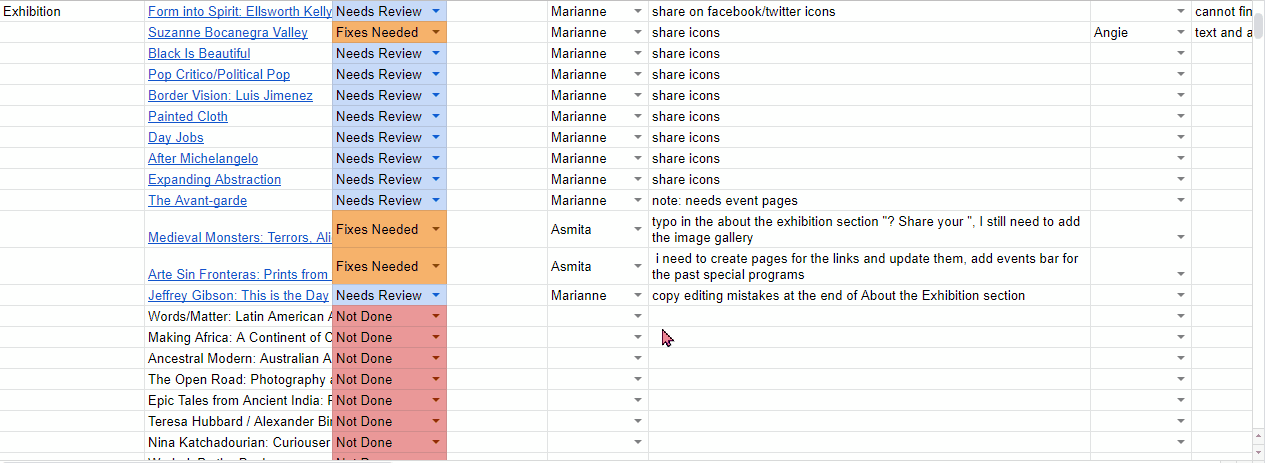Select the copy editing mistakes note cell
1265x463 pixels.
(869, 295)
